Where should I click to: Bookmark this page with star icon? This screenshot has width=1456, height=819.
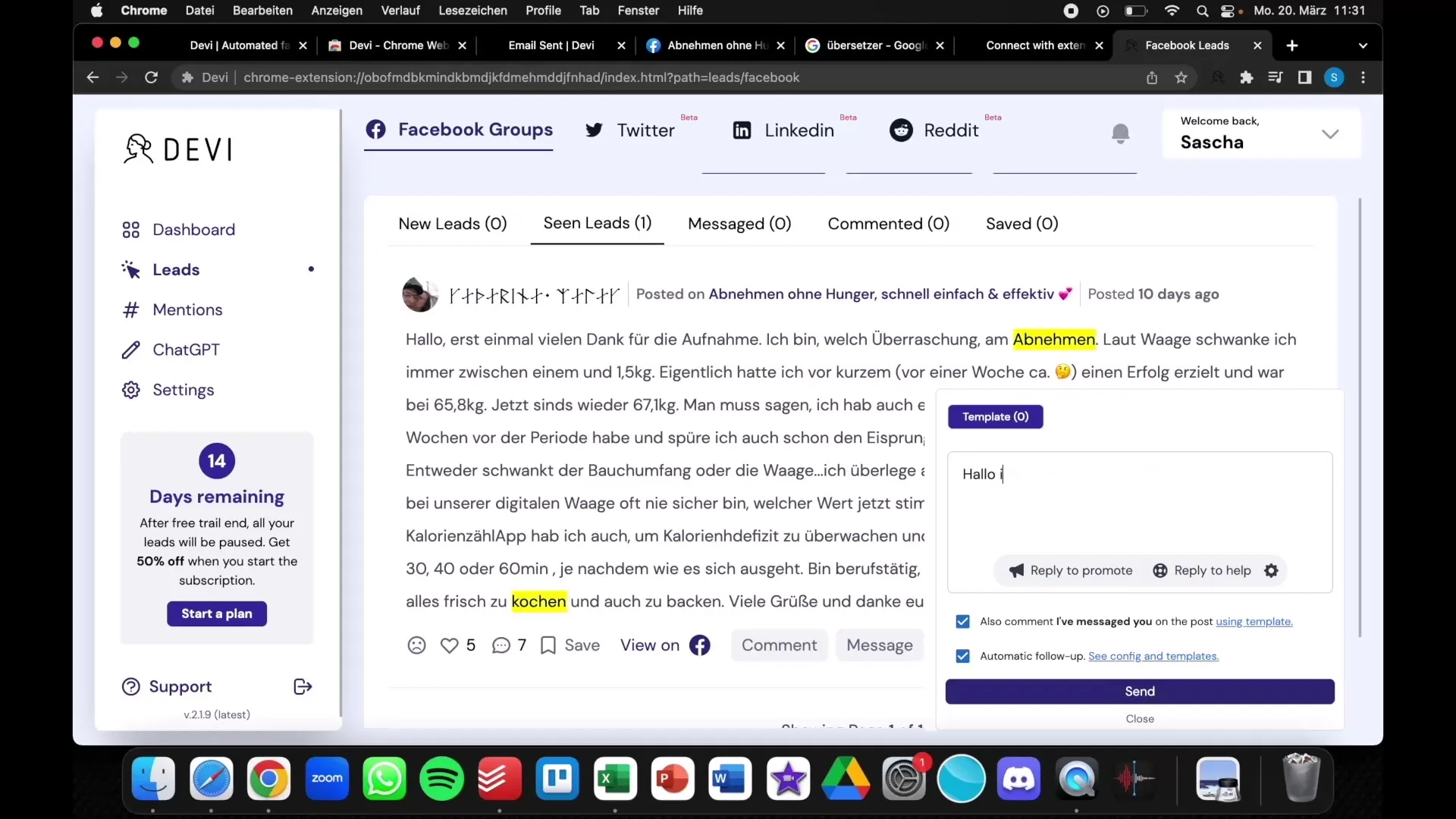pos(1181,77)
